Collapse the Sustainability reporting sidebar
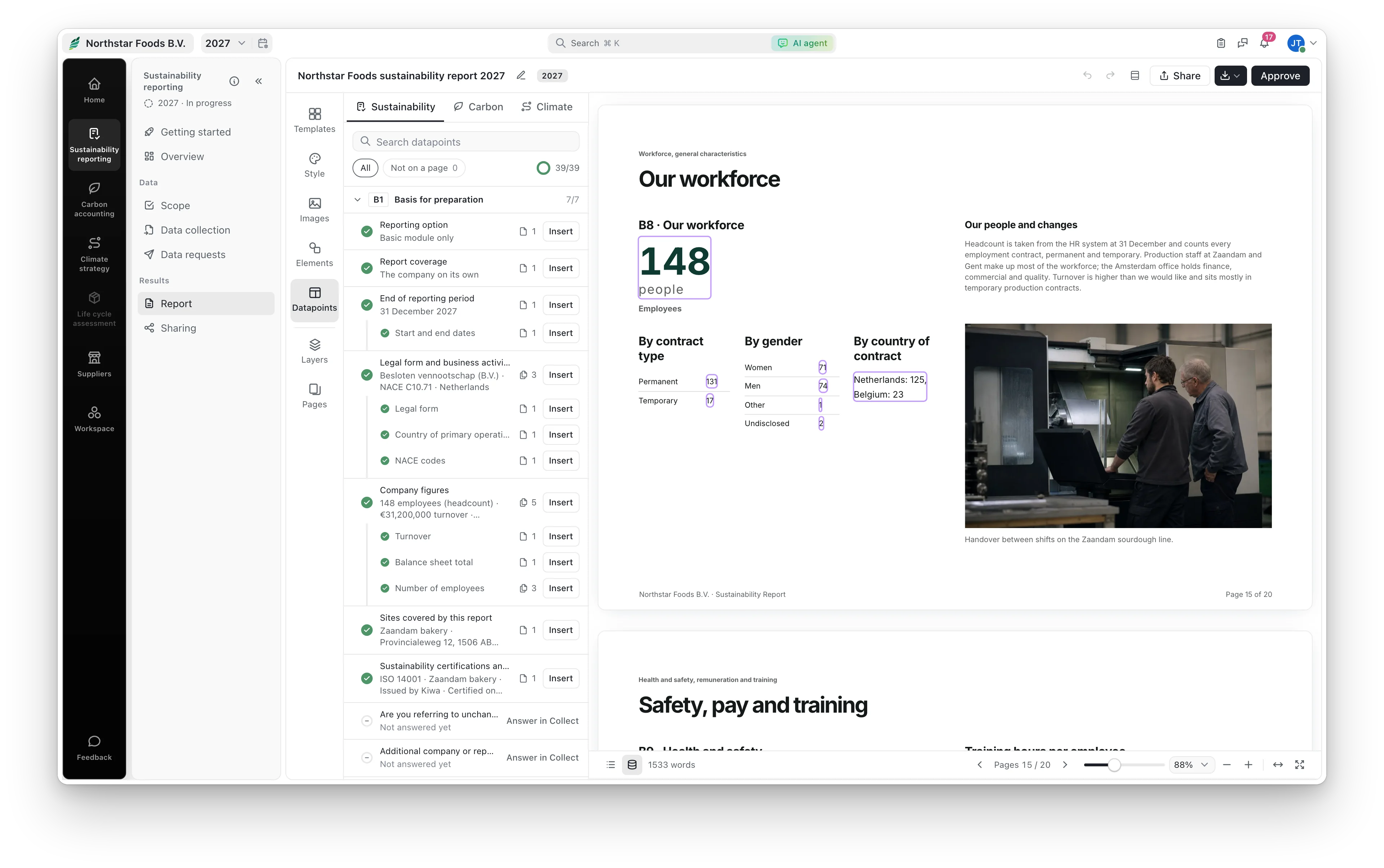 pyautogui.click(x=259, y=81)
